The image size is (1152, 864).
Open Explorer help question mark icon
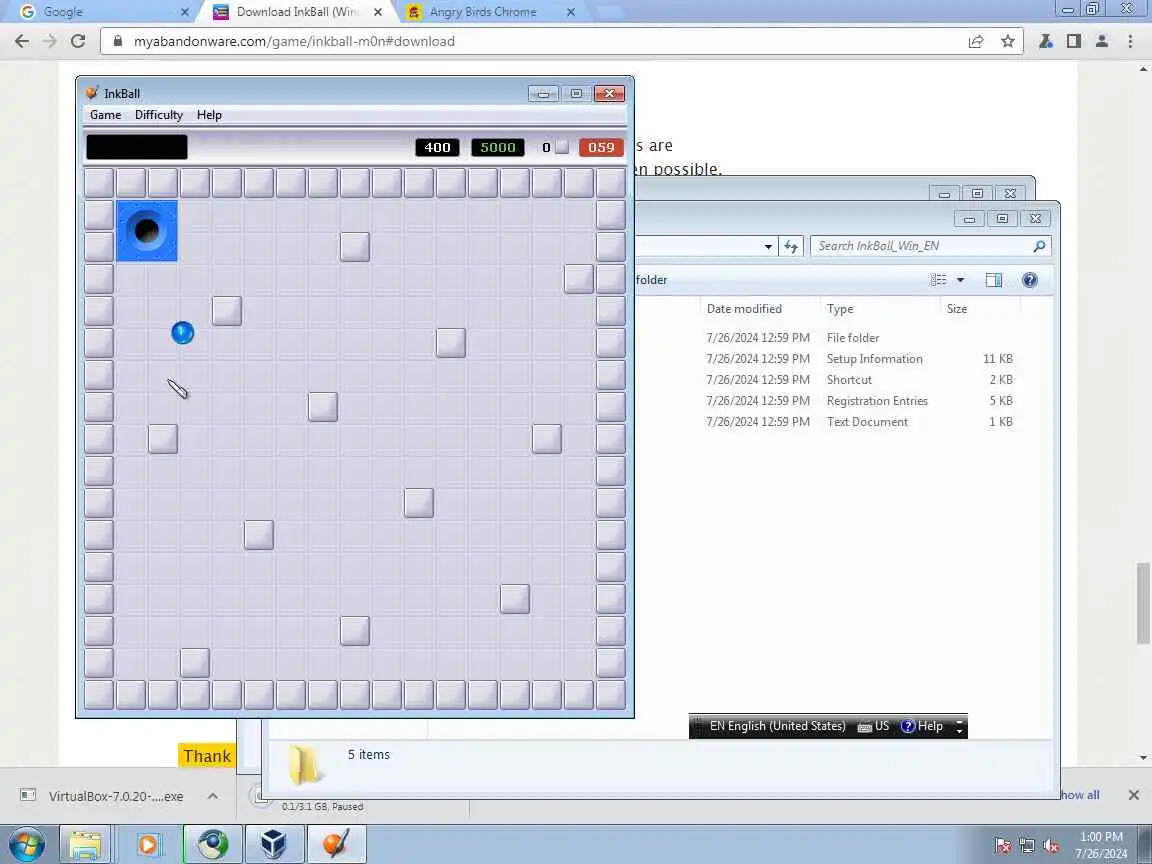(1030, 280)
